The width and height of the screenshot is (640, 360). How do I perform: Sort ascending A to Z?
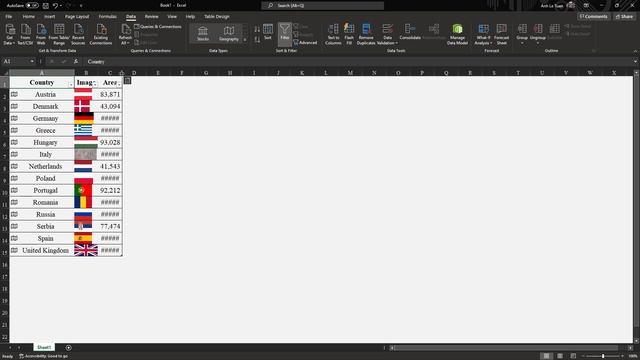[x=257, y=29]
